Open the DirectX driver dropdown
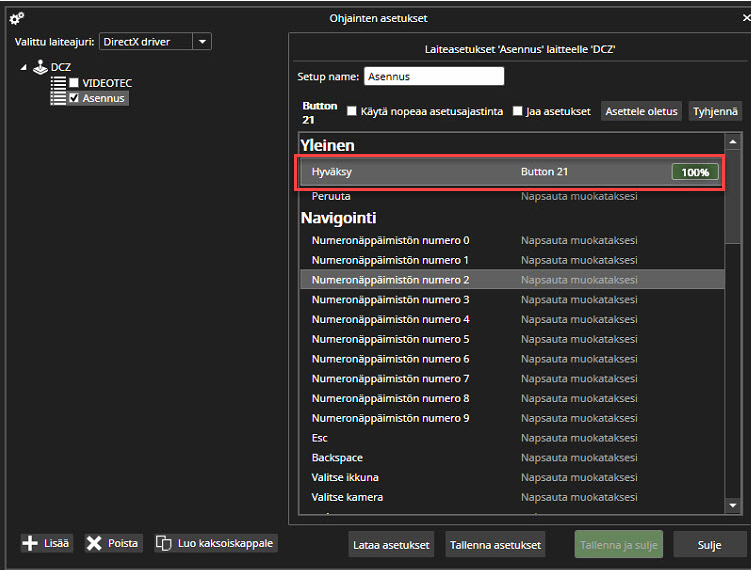 (202, 42)
